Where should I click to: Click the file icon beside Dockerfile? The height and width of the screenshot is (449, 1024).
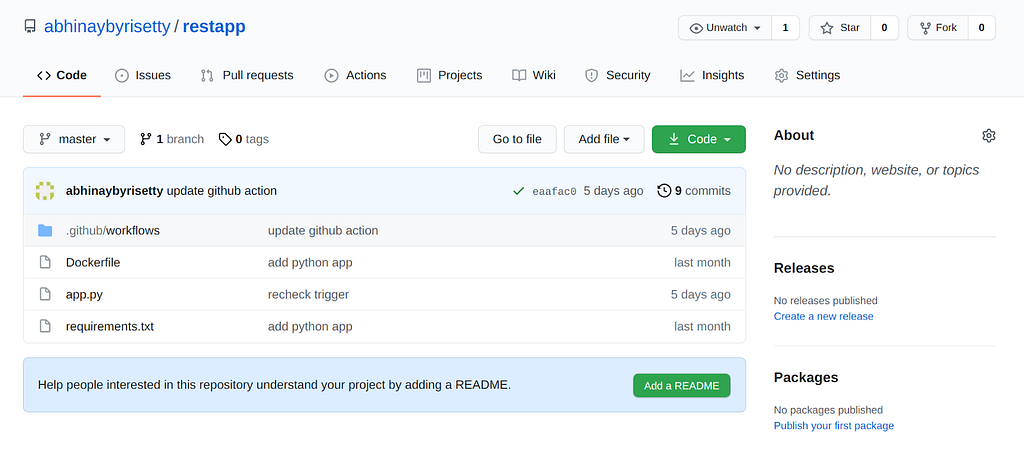pos(45,262)
